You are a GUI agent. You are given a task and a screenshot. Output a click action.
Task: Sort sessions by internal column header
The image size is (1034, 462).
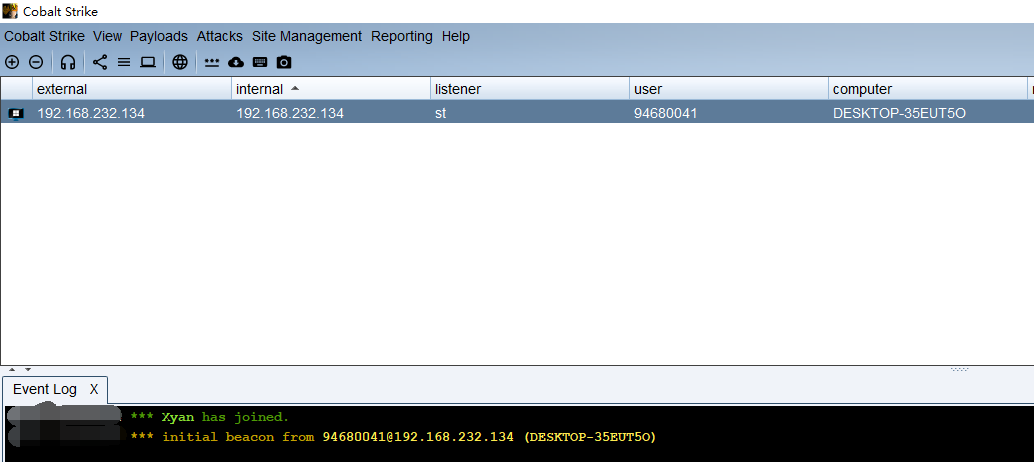[x=331, y=89]
